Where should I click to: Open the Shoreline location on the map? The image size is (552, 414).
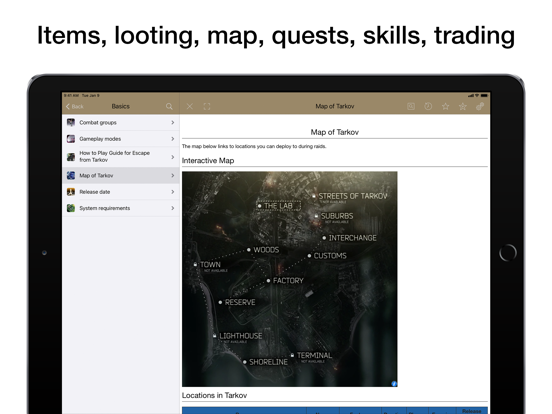[x=265, y=362]
